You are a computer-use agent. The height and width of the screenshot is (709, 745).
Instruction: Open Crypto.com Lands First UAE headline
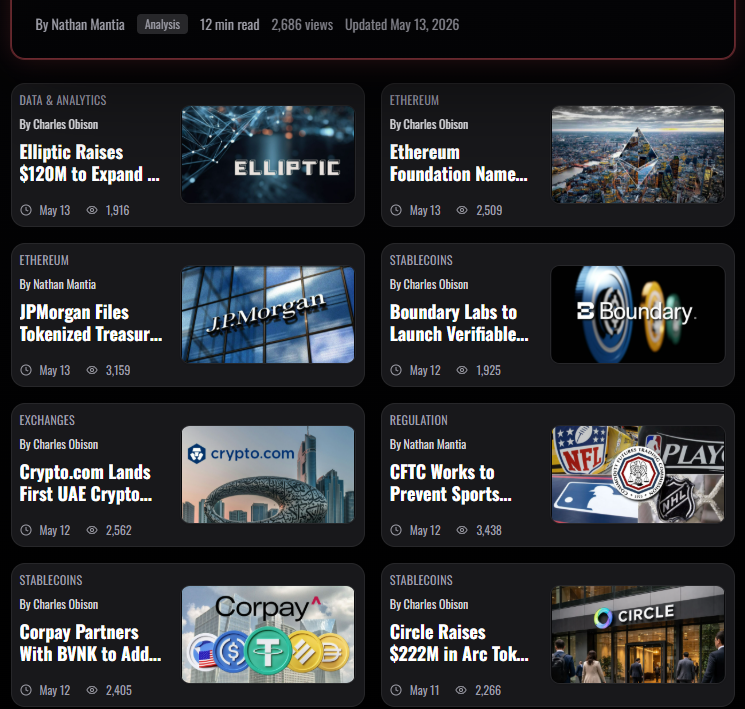86,483
